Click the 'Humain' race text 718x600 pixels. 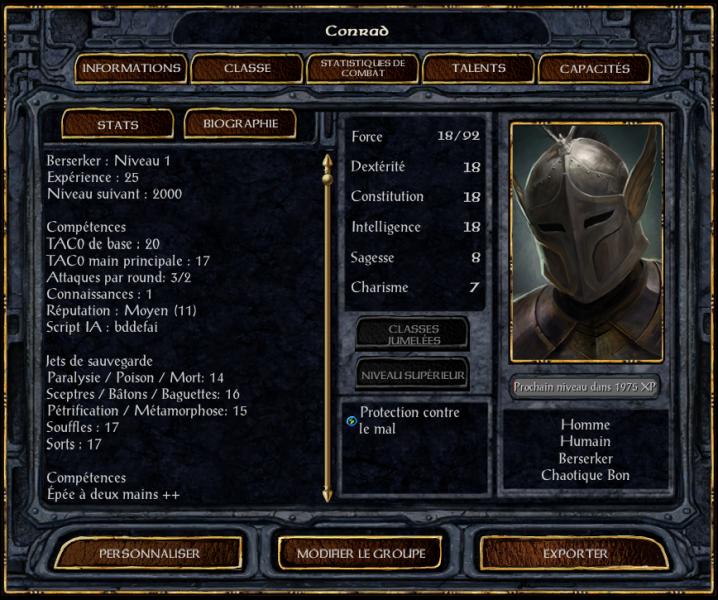point(585,442)
